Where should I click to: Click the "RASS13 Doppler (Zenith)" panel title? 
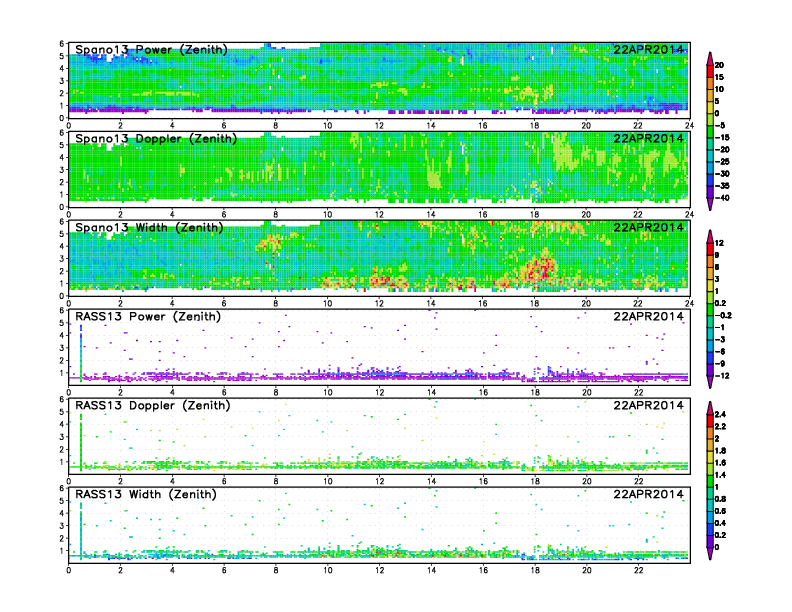153,405
